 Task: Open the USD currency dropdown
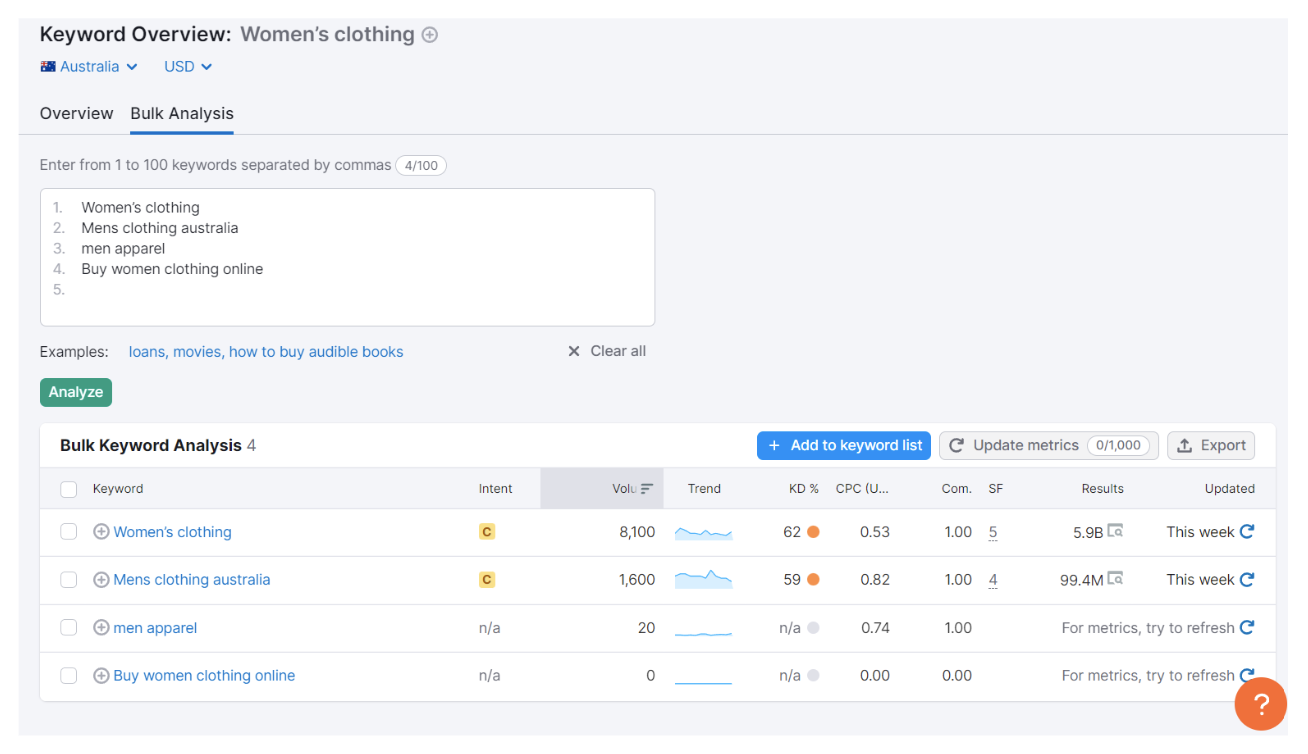point(187,66)
